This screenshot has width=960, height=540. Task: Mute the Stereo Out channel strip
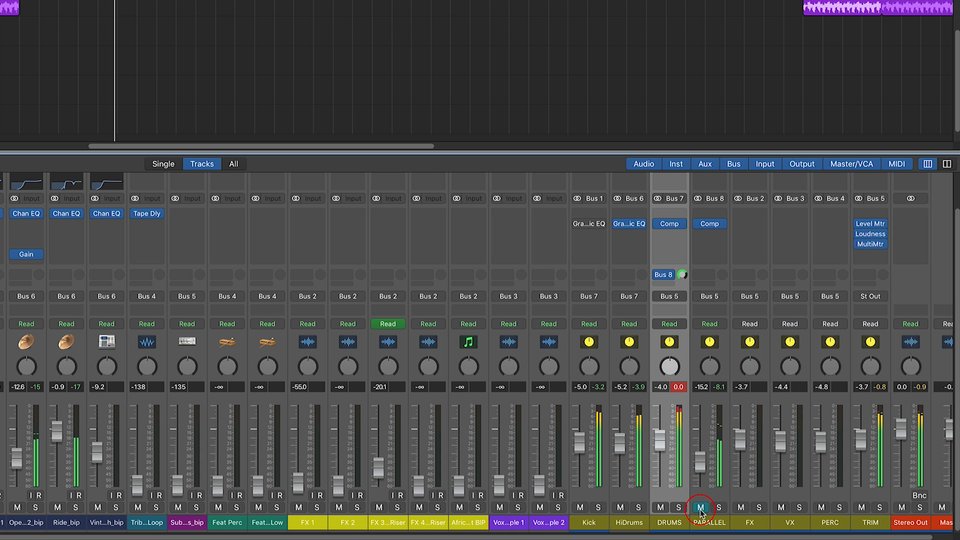point(901,508)
